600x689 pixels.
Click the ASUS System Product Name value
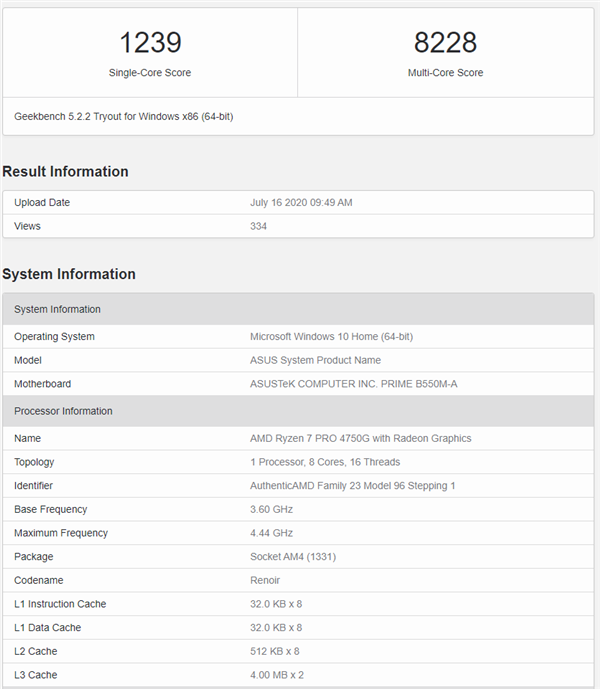point(315,360)
